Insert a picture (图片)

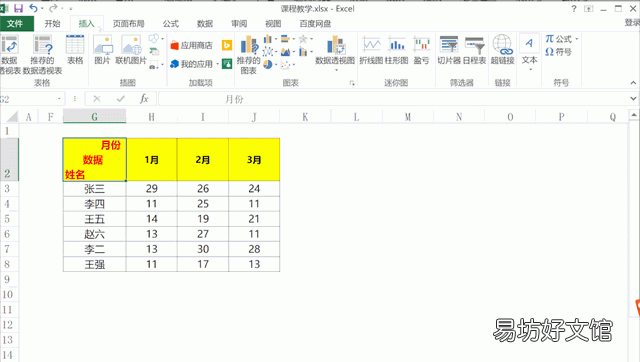[x=102, y=50]
